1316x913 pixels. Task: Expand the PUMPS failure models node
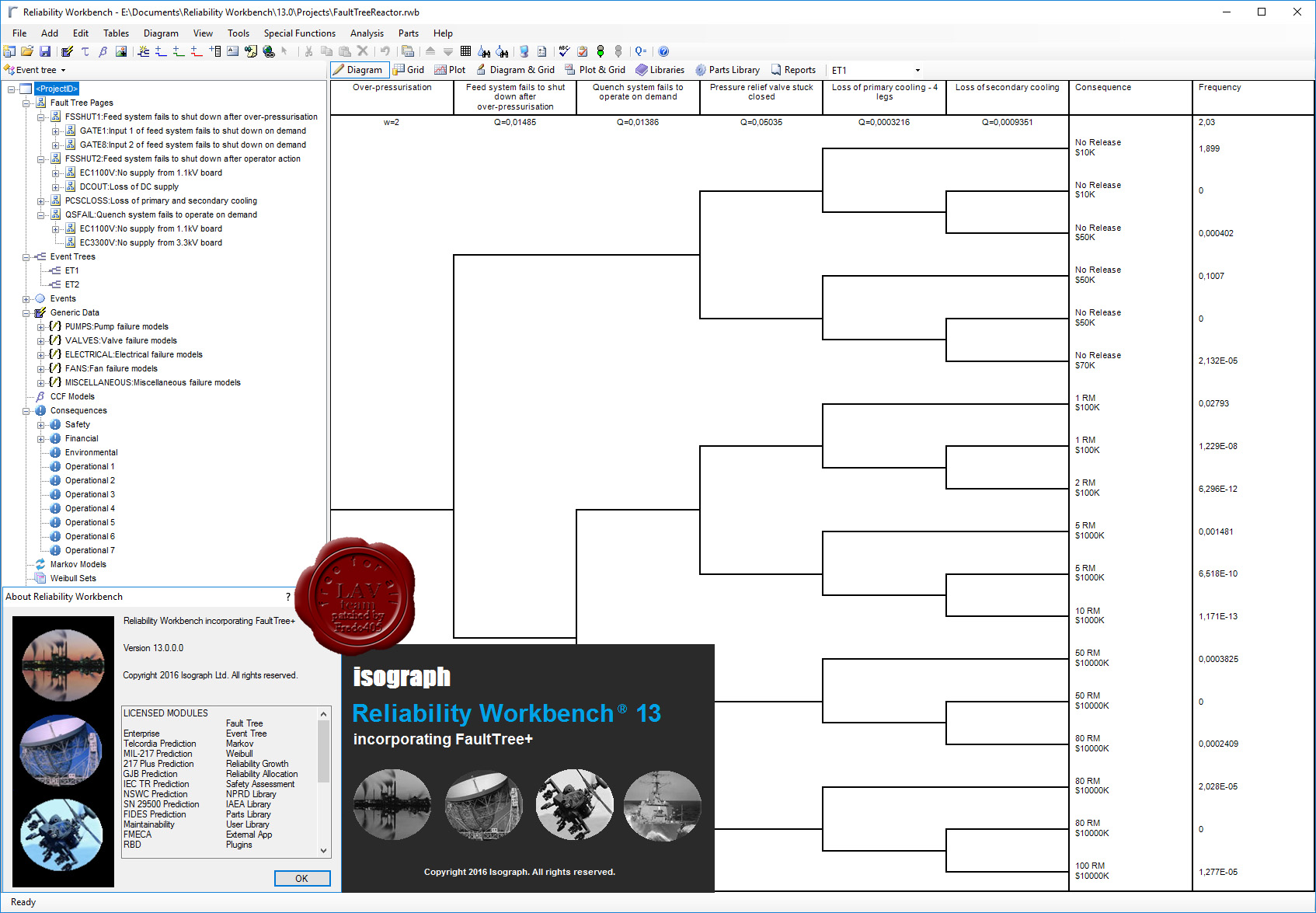tap(41, 326)
